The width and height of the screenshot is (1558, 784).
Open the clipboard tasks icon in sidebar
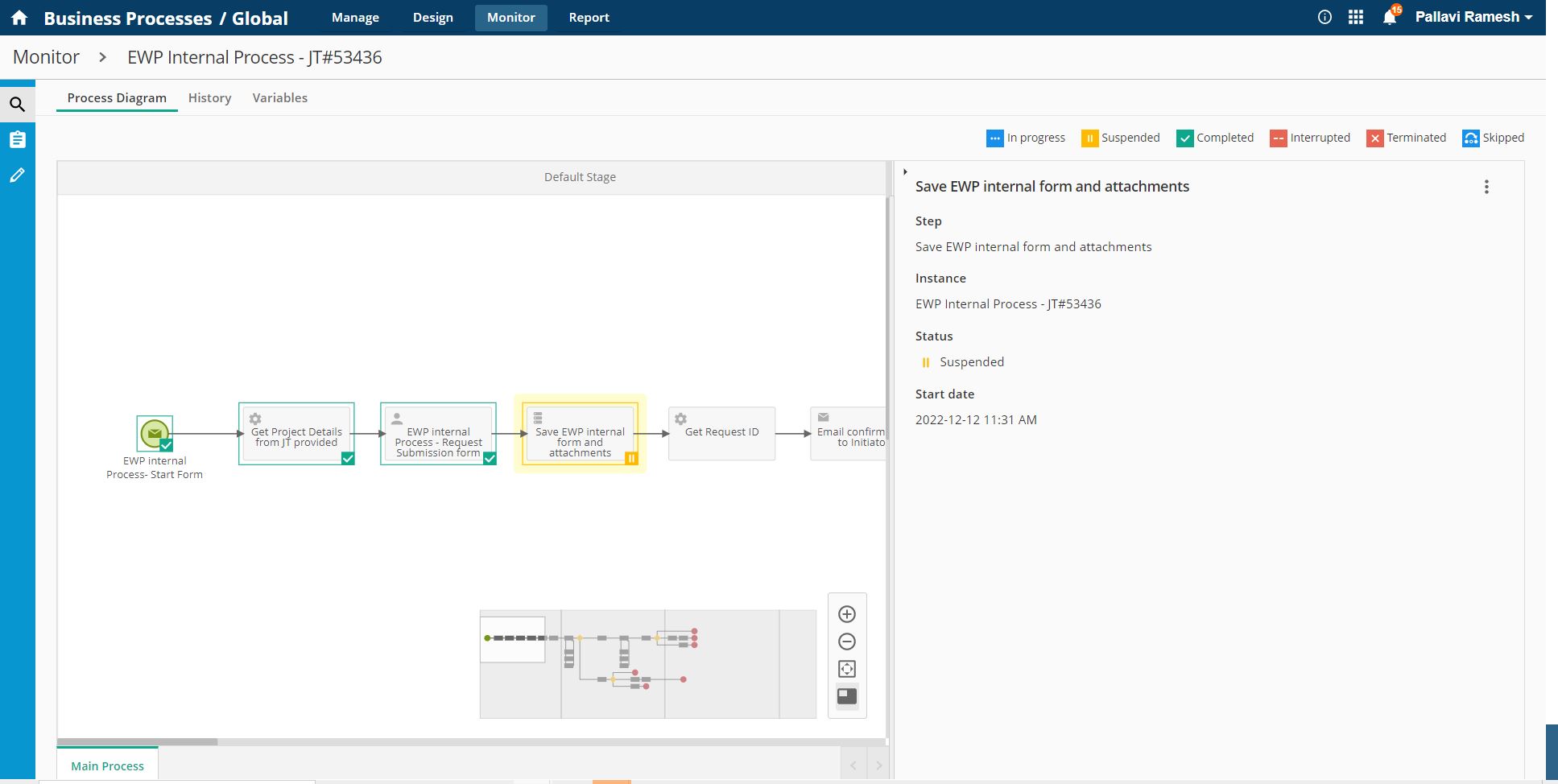pos(17,140)
